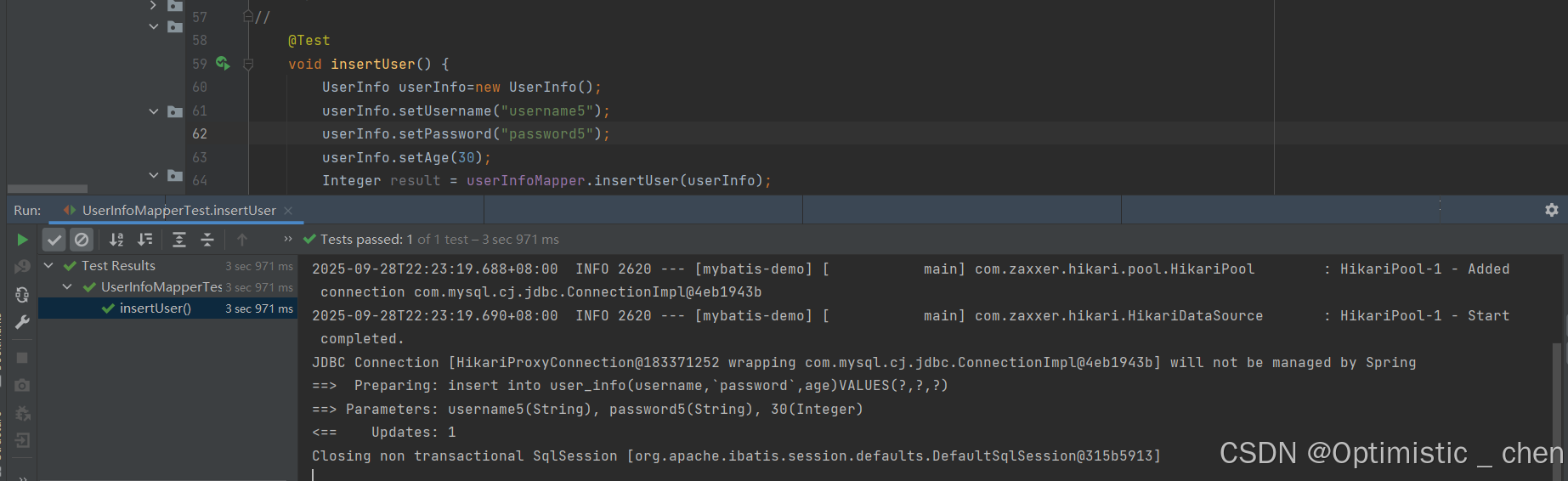Click the 'Closing non transactional SqlSession' line

(736, 456)
